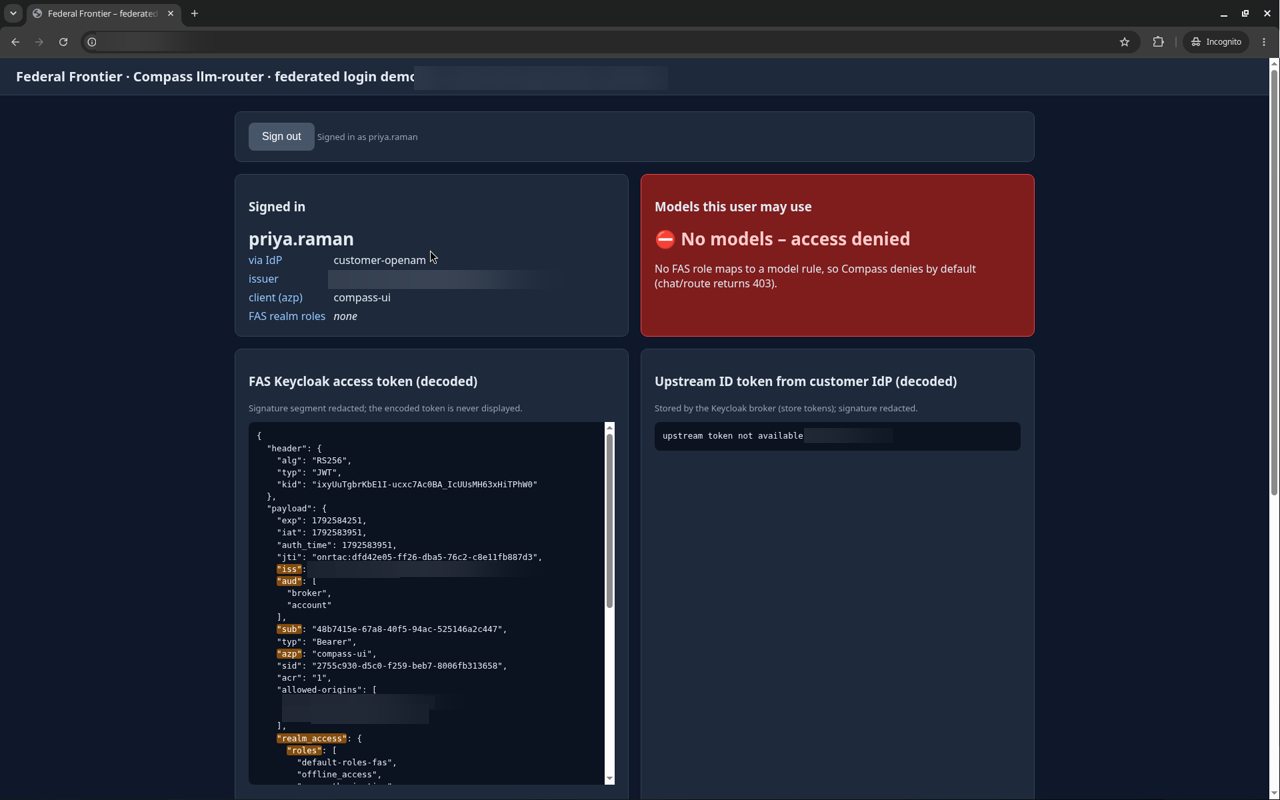Click the highlighted "azp" key in token
The width and height of the screenshot is (1280, 800).
289,654
